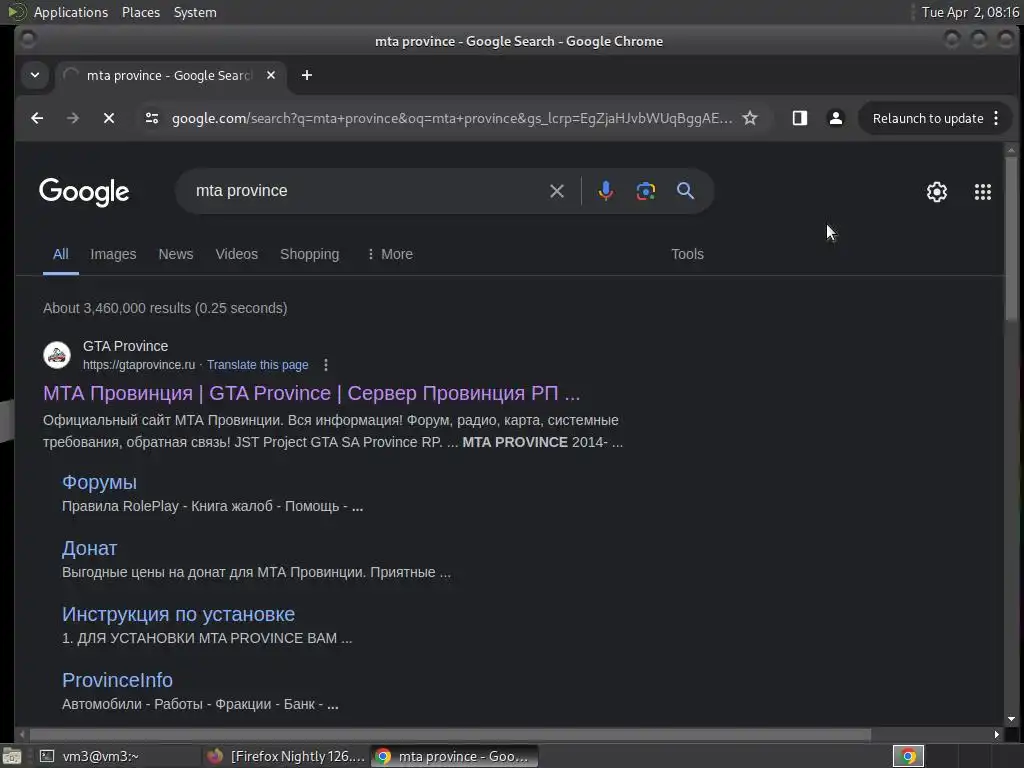Open Chrome three-dot menu beside Relaunch
Image resolution: width=1024 pixels, height=768 pixels.
996,118
